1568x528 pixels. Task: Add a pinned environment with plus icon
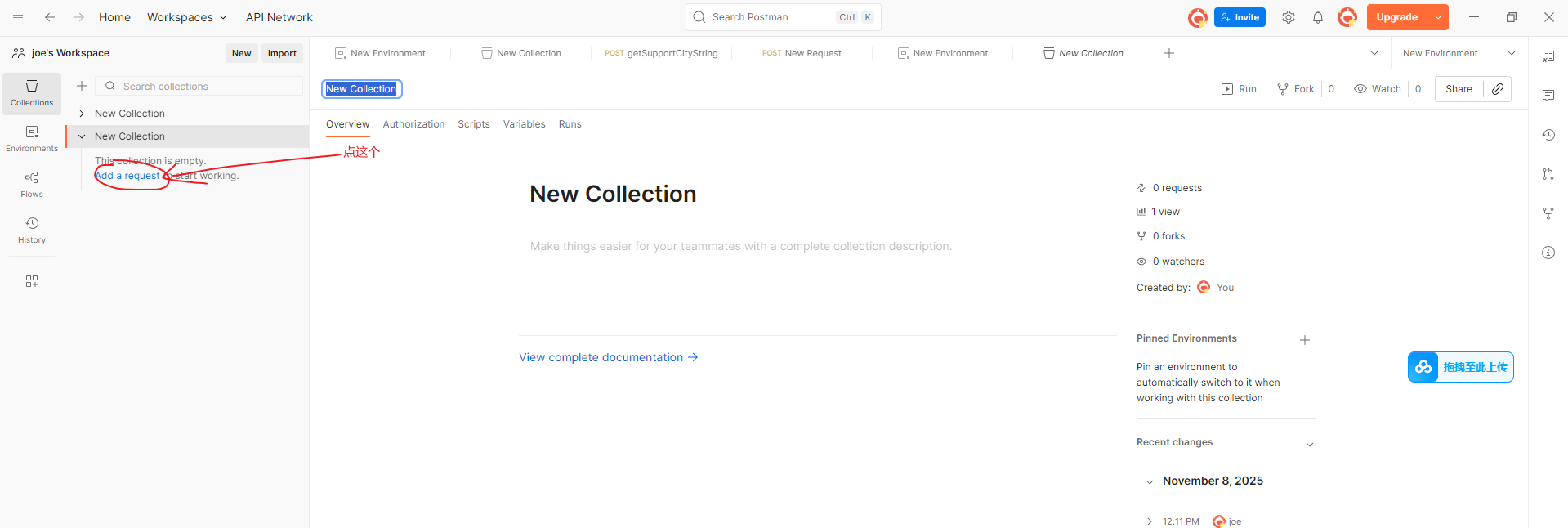tap(1305, 340)
